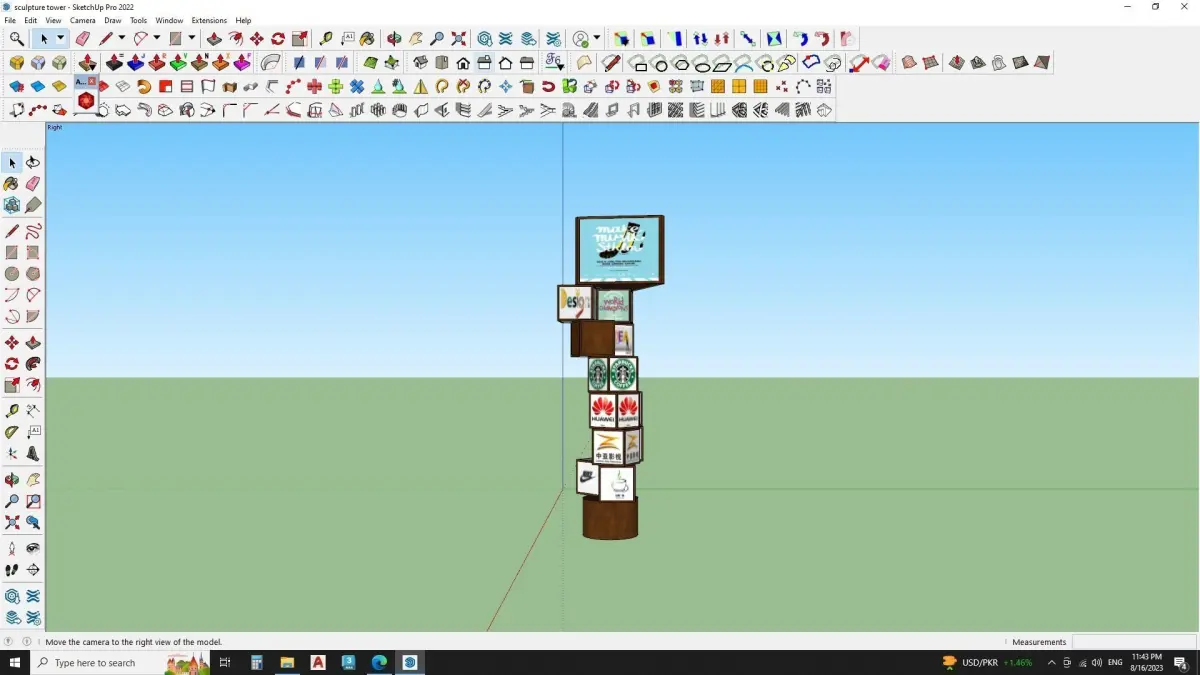Select the Circle tool in left palette
This screenshot has width=1200, height=675.
click(12, 274)
